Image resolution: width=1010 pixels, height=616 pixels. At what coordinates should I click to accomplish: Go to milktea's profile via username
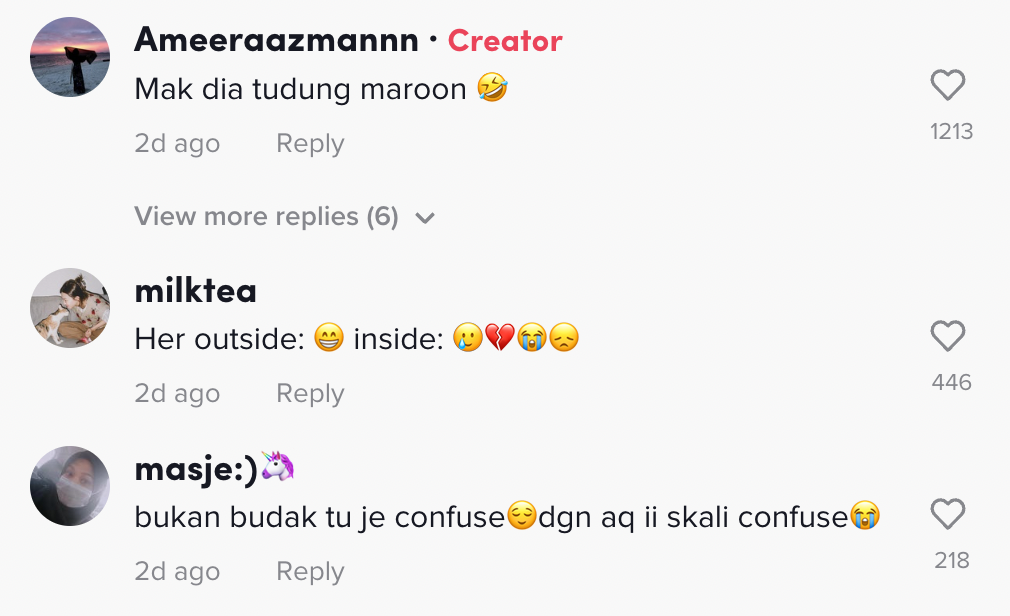click(196, 291)
